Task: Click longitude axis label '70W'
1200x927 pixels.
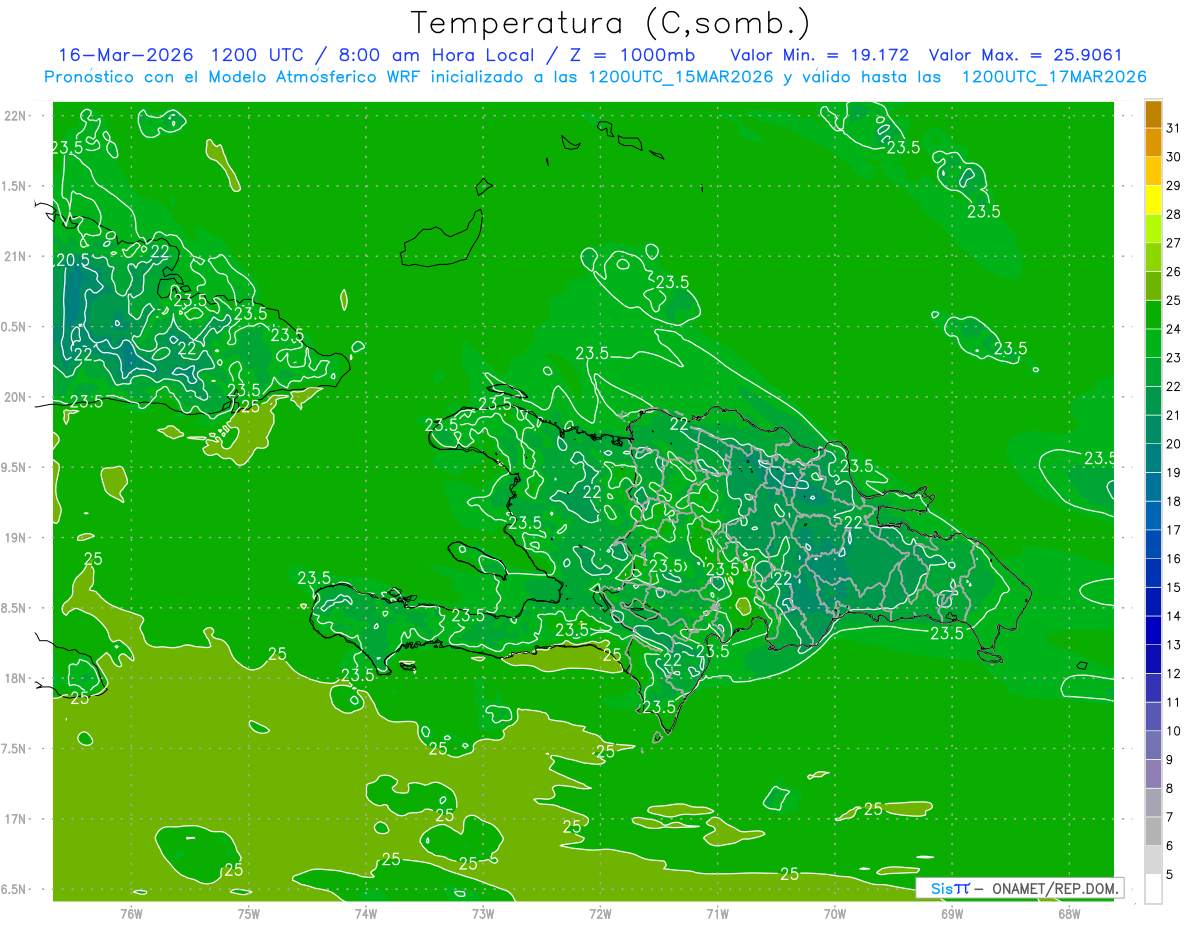Action: click(x=835, y=913)
